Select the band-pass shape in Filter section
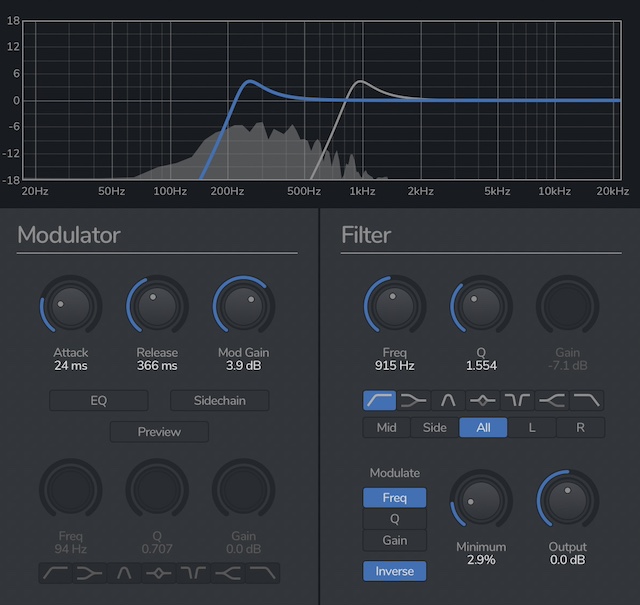The width and height of the screenshot is (640, 605). tap(449, 400)
